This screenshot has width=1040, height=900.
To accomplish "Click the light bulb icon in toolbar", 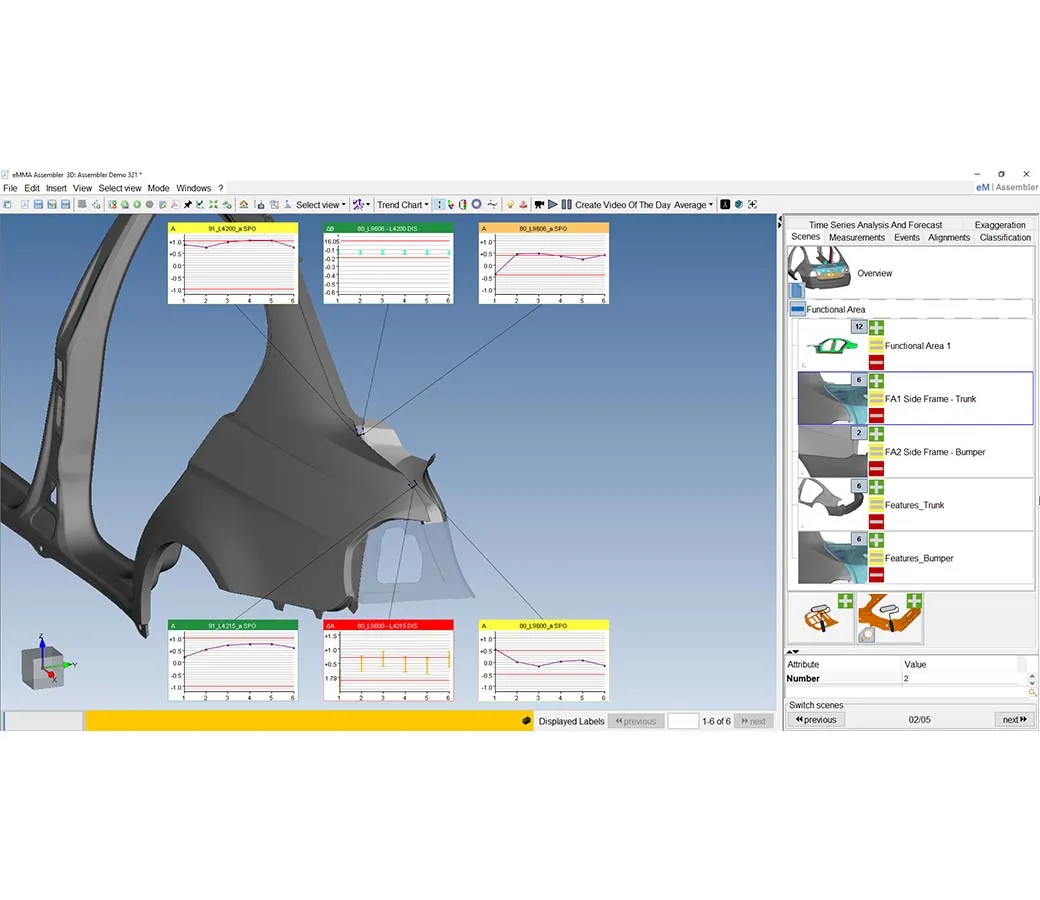I will (x=509, y=205).
